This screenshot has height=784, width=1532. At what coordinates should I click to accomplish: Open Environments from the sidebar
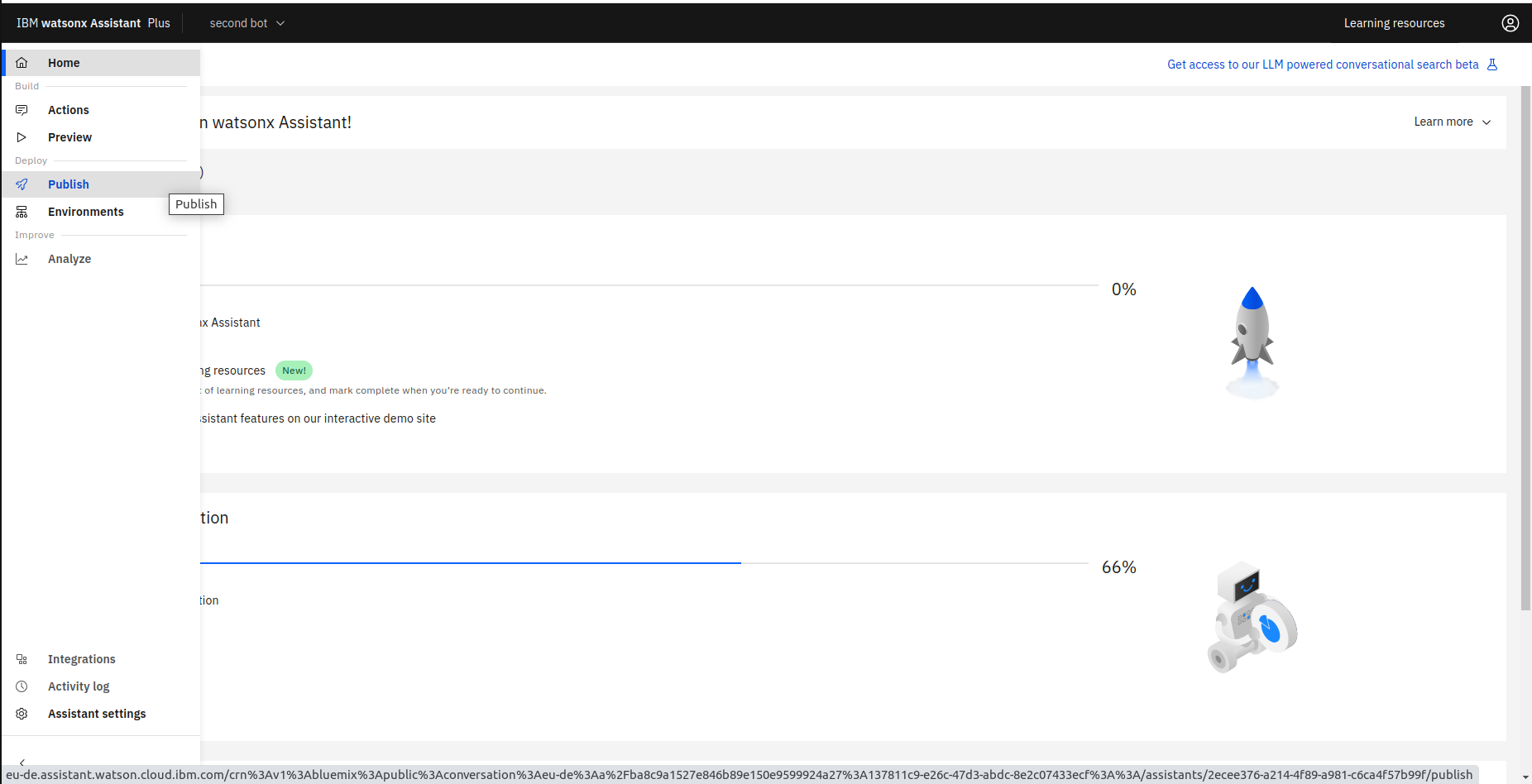(101, 212)
